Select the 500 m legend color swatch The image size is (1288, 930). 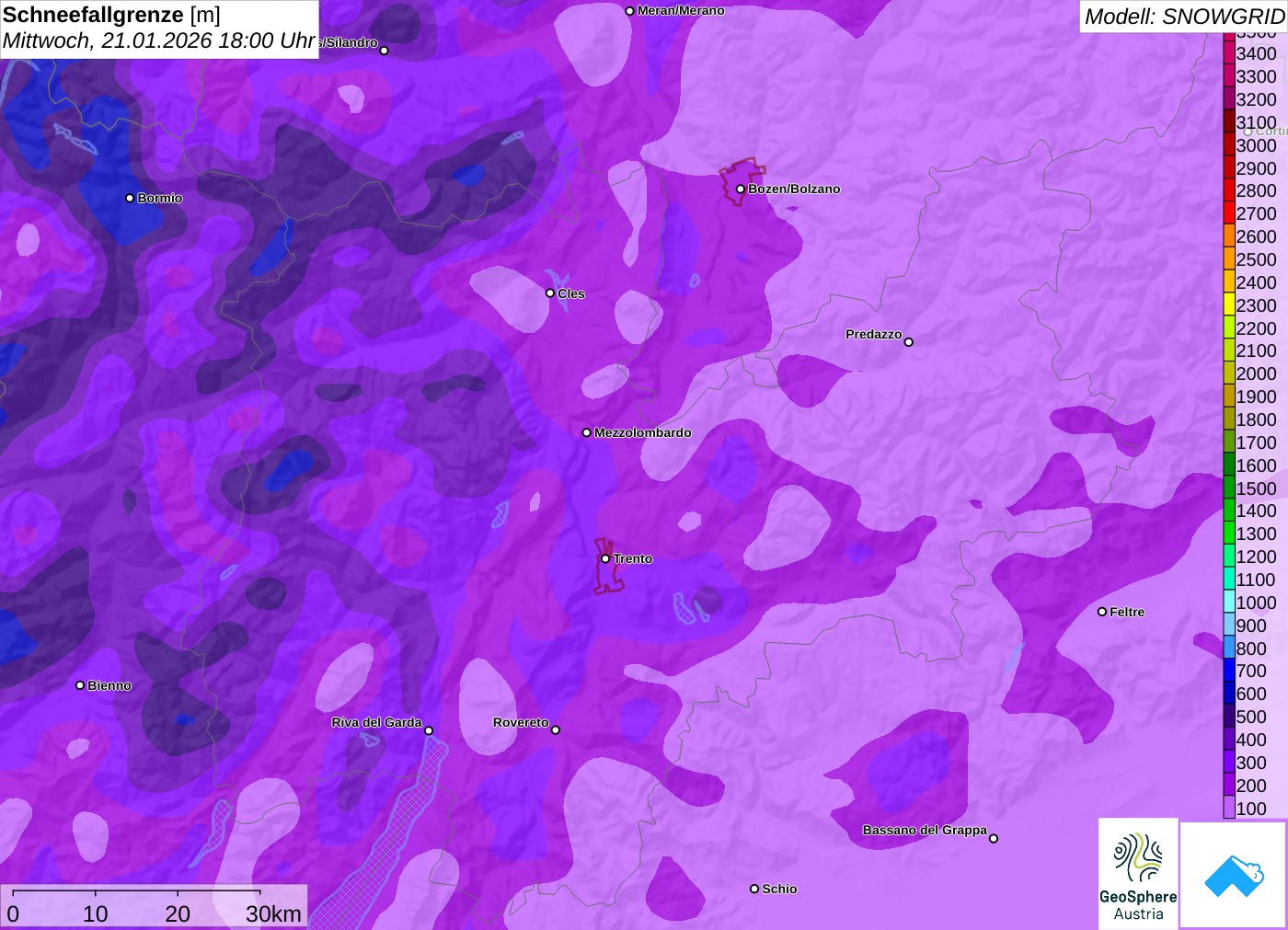point(1229,716)
